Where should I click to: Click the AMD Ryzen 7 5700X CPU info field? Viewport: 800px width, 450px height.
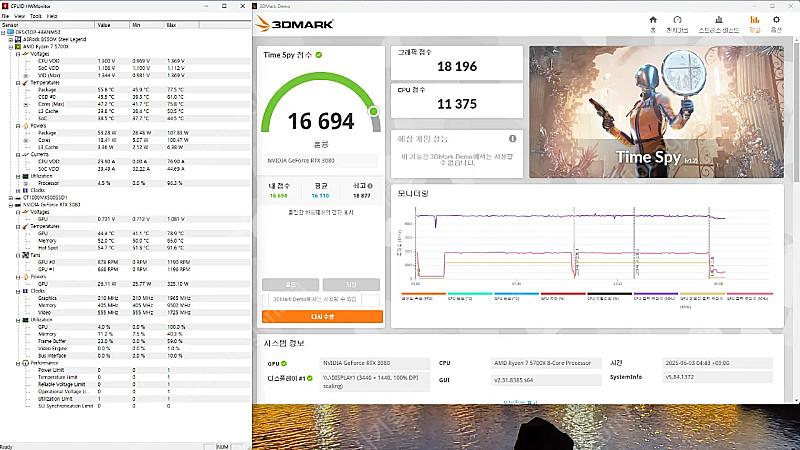point(546,363)
